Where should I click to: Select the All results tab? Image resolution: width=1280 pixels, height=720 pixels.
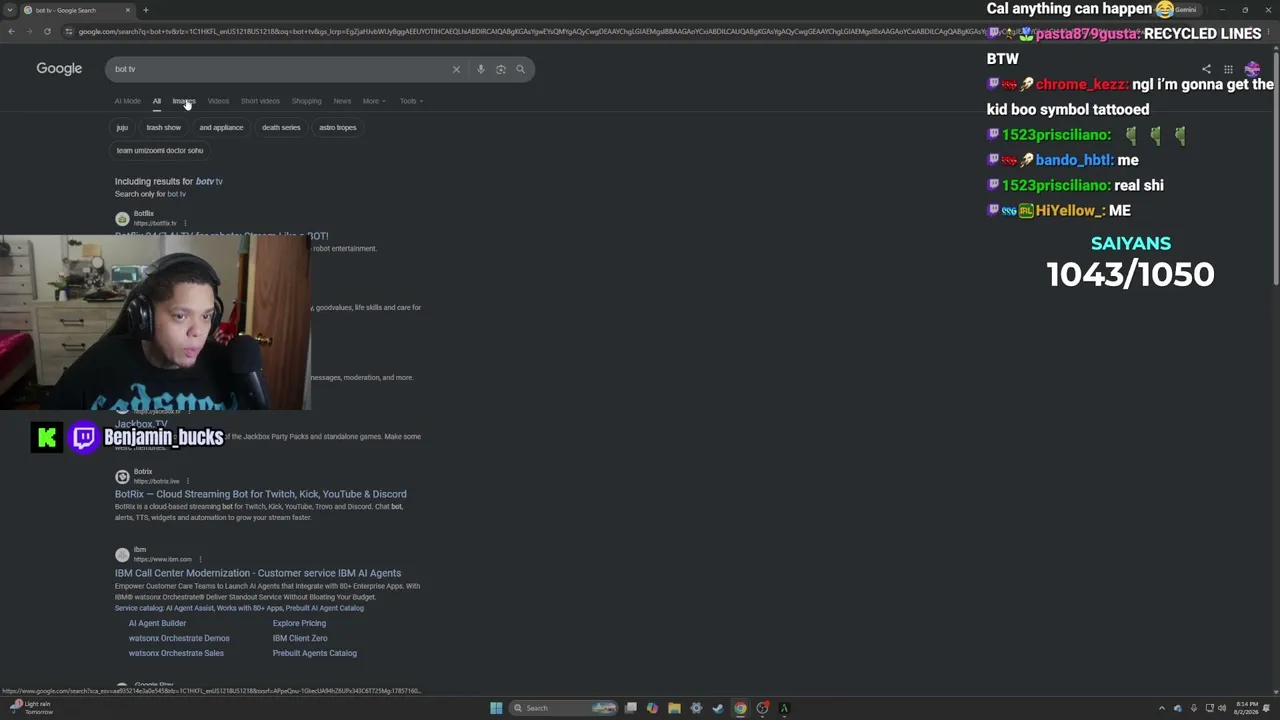[157, 101]
